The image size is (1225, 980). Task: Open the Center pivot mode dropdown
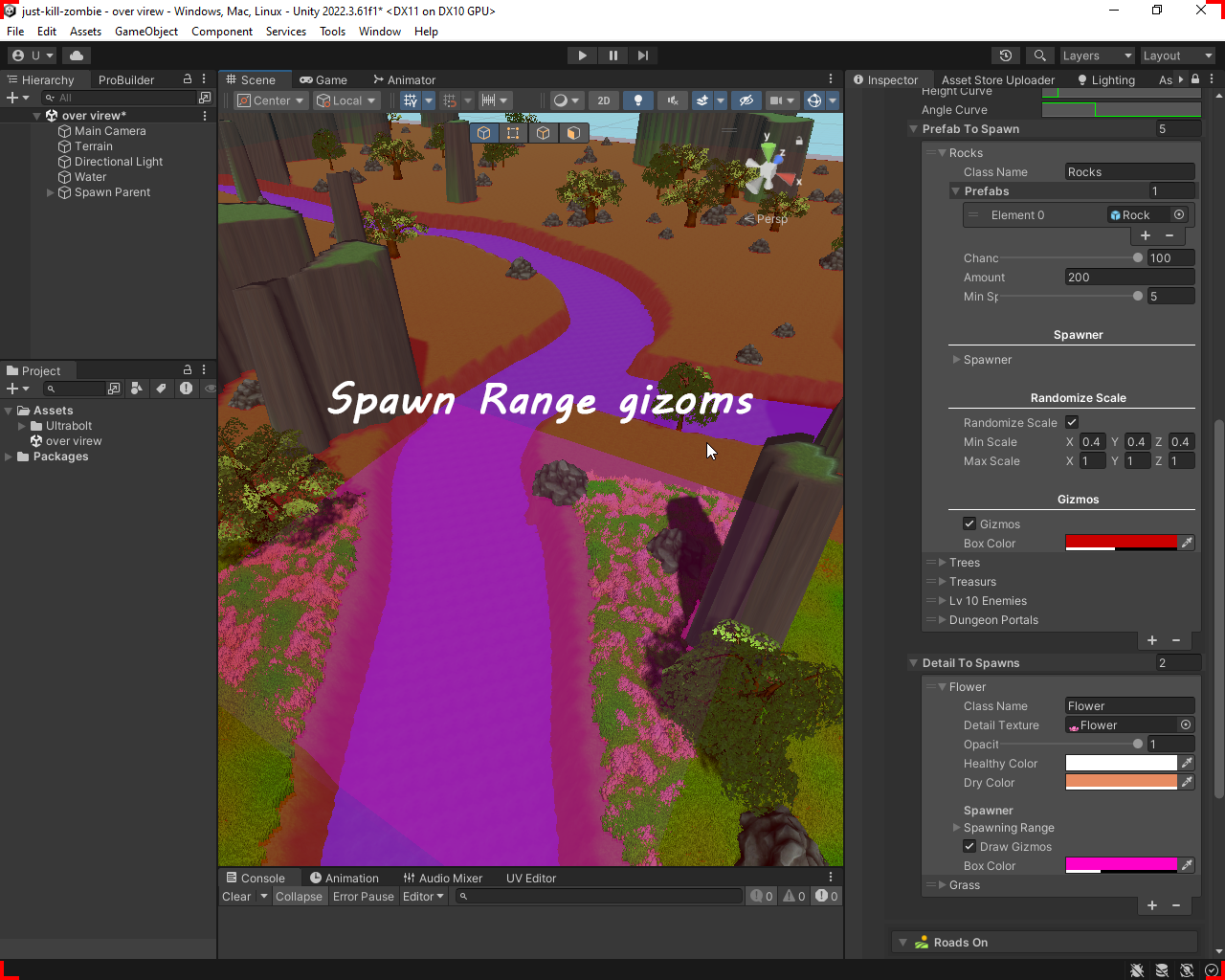tap(271, 100)
